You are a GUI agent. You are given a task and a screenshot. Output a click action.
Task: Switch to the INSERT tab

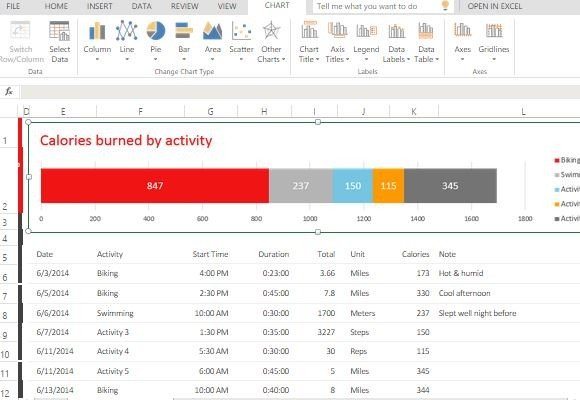(x=100, y=6)
